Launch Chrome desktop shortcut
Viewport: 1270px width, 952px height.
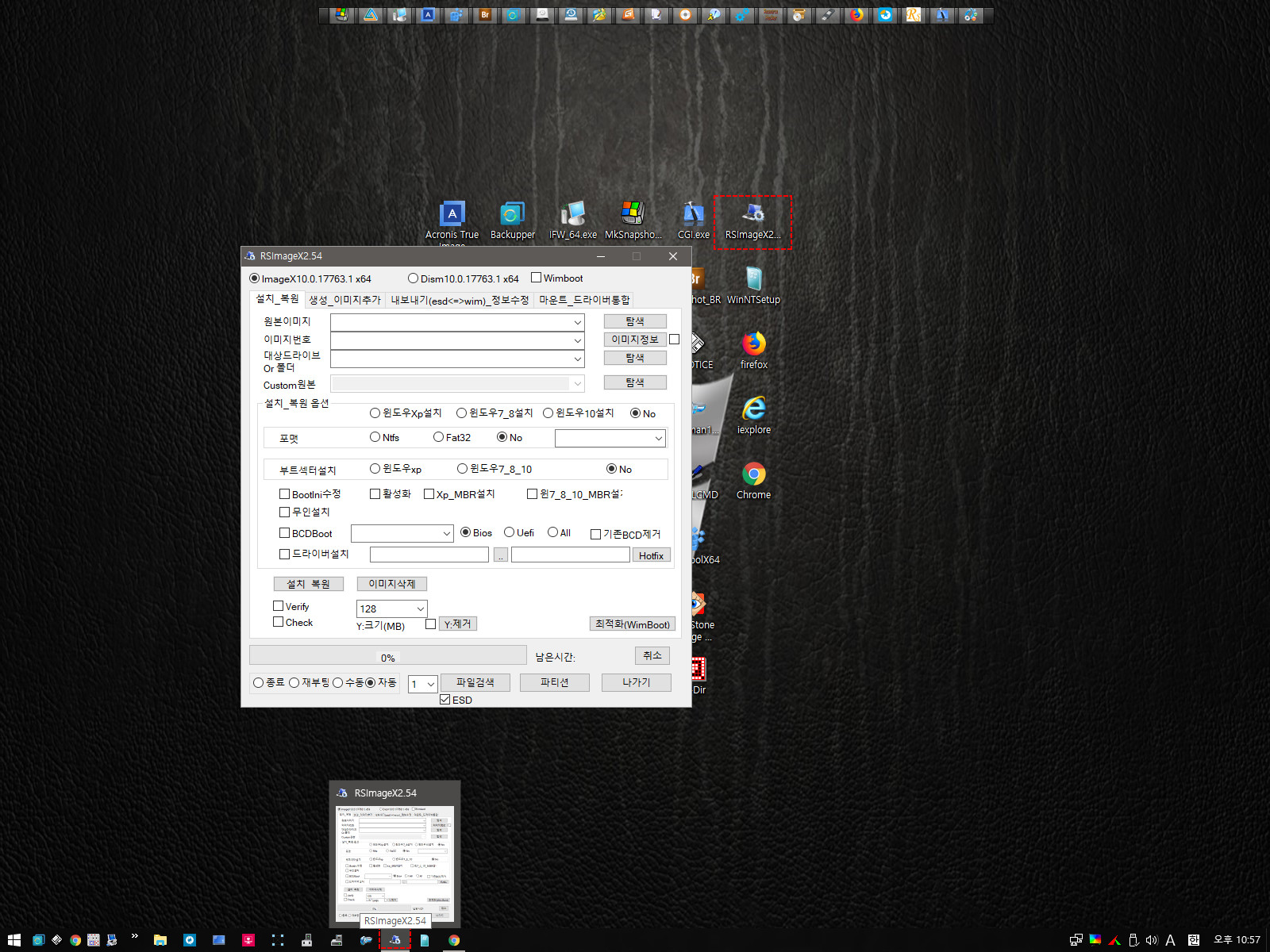[753, 481]
